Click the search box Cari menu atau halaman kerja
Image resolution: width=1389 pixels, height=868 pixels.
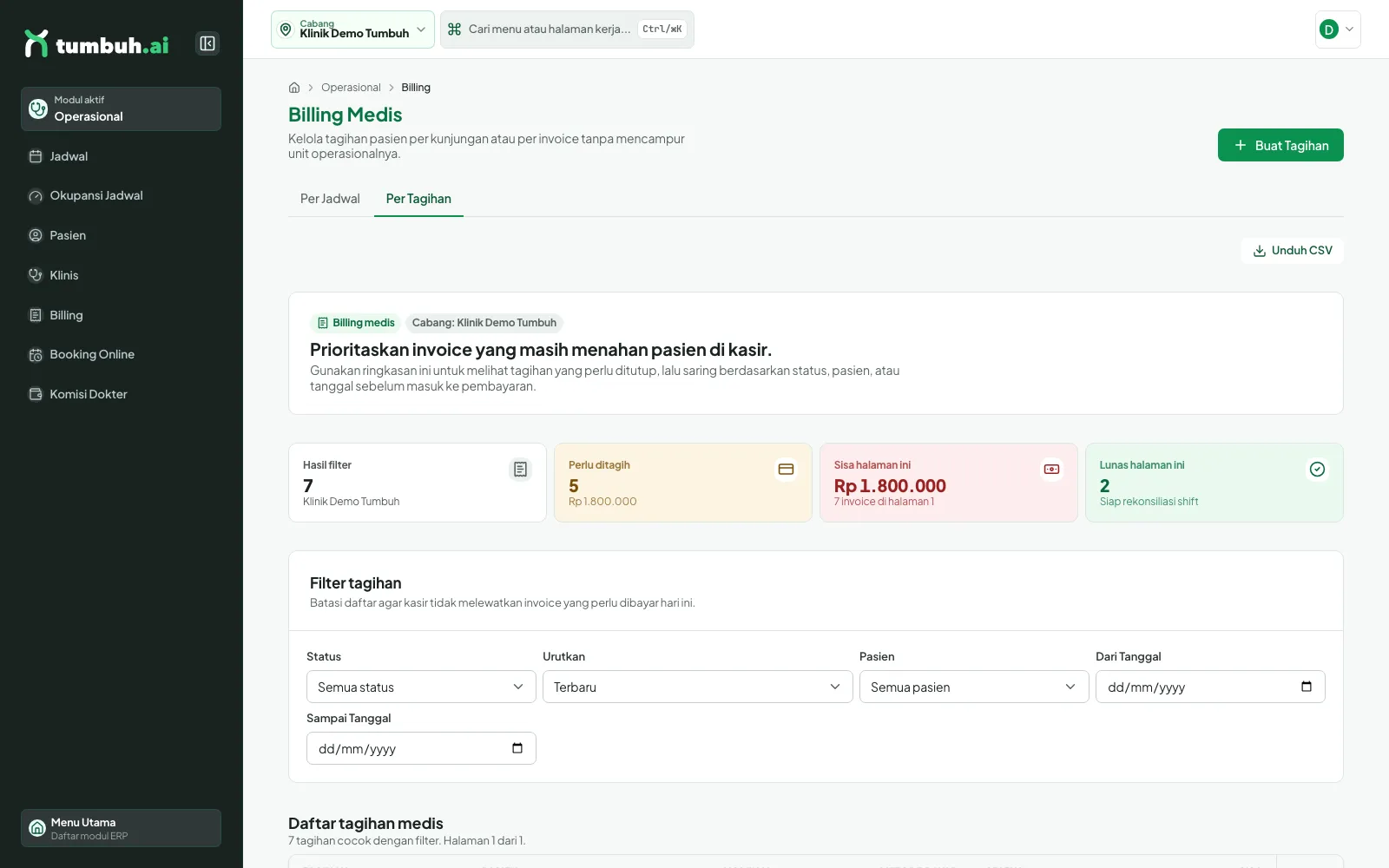[x=567, y=30]
